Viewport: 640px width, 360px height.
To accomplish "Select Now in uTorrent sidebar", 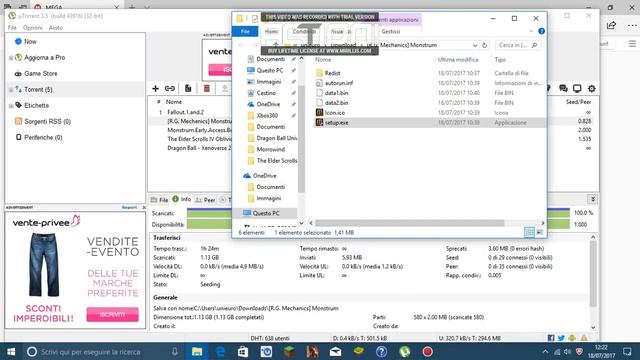I will 30,42.
